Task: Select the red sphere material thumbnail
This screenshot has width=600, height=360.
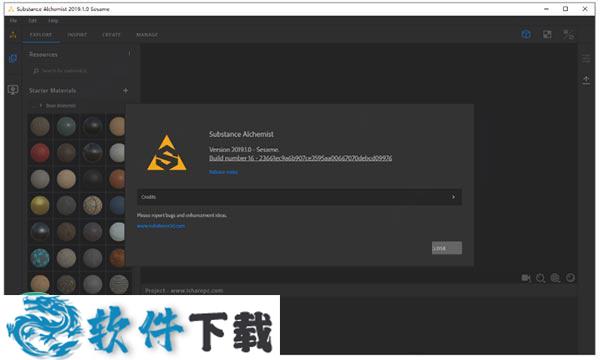Action: click(40, 153)
